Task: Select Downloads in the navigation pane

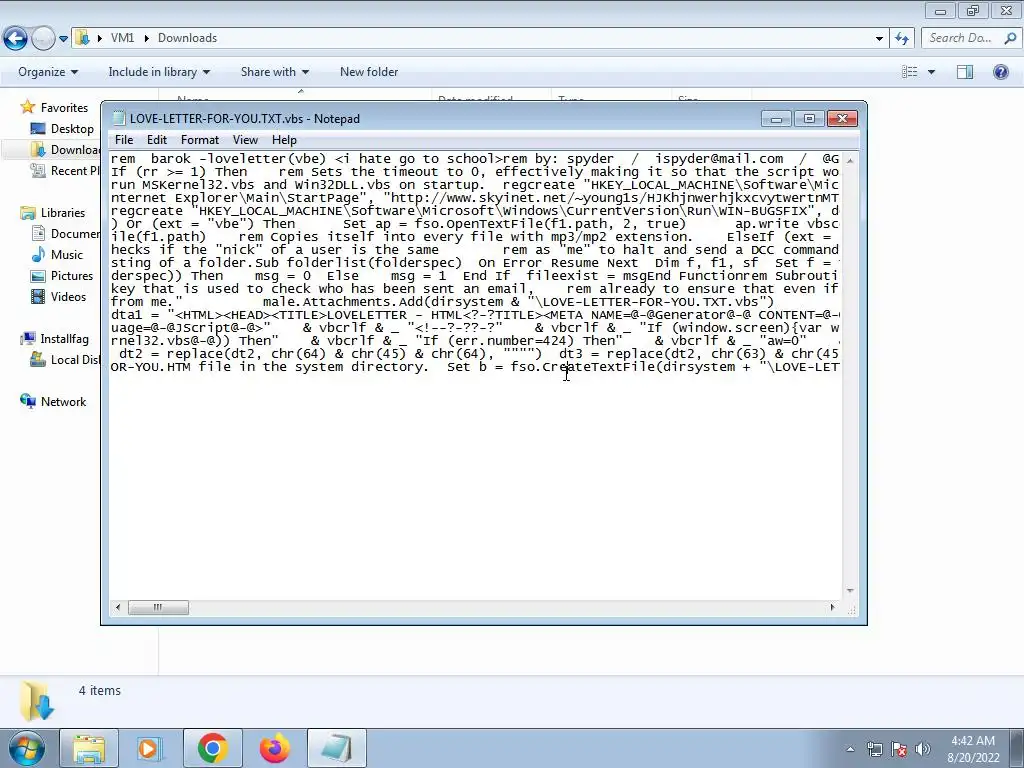Action: click(x=65, y=150)
